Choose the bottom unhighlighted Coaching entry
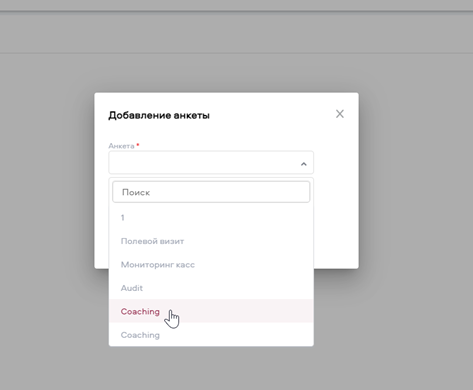Image resolution: width=473 pixels, height=390 pixels. (211, 334)
